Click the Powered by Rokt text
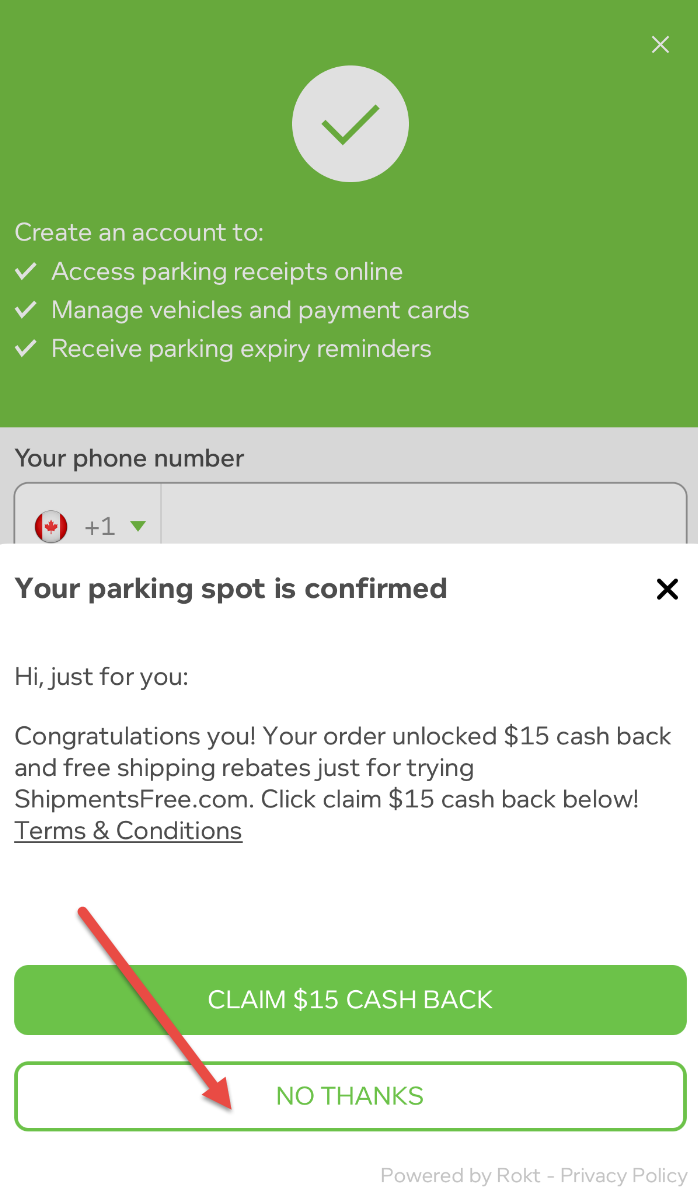Screen dimensions: 698x1203 [x=461, y=1176]
